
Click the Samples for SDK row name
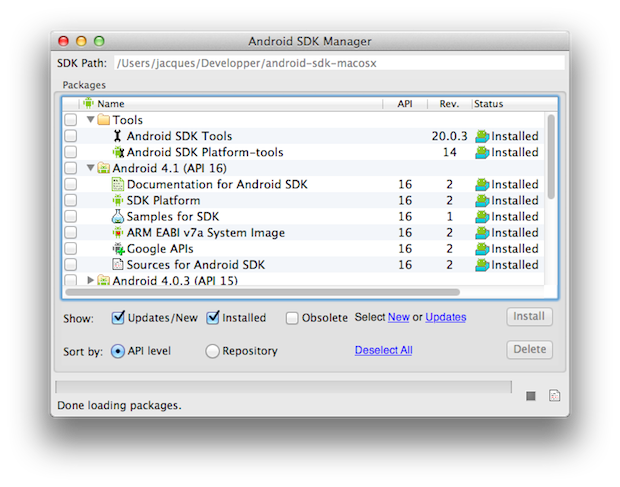pyautogui.click(x=173, y=217)
